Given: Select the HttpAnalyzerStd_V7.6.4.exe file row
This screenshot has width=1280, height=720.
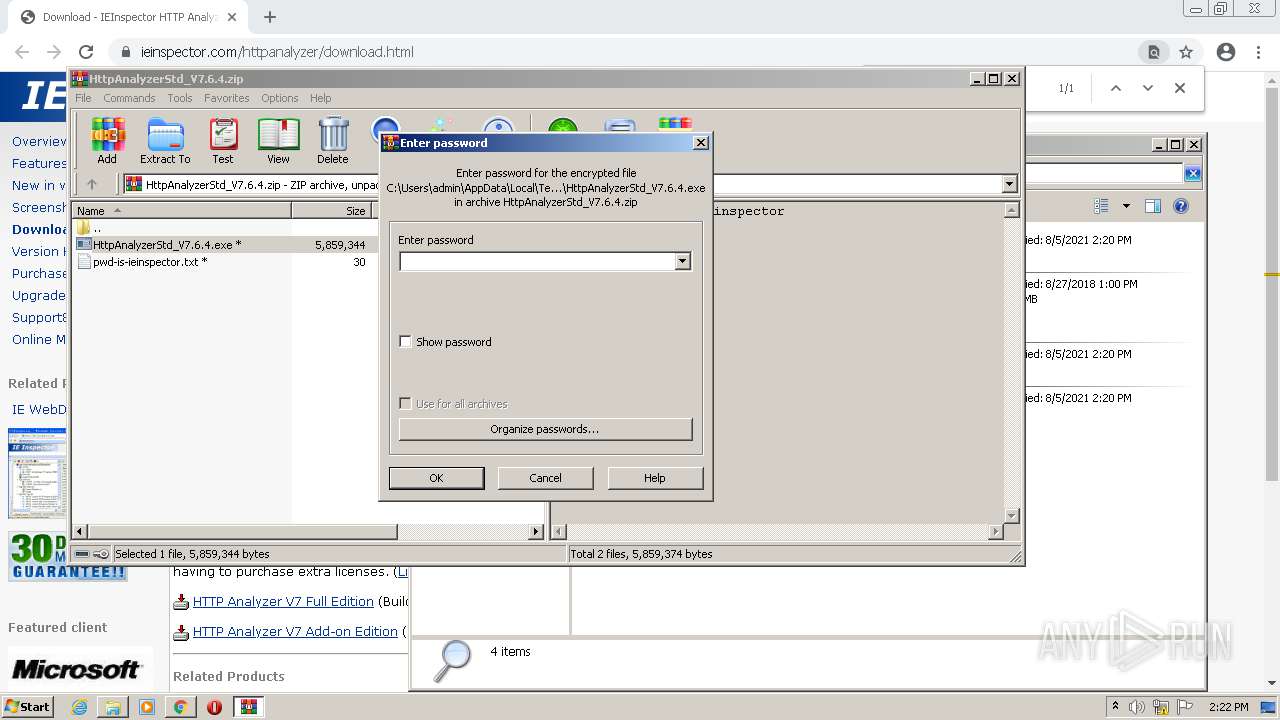Looking at the screenshot, I should coord(221,244).
